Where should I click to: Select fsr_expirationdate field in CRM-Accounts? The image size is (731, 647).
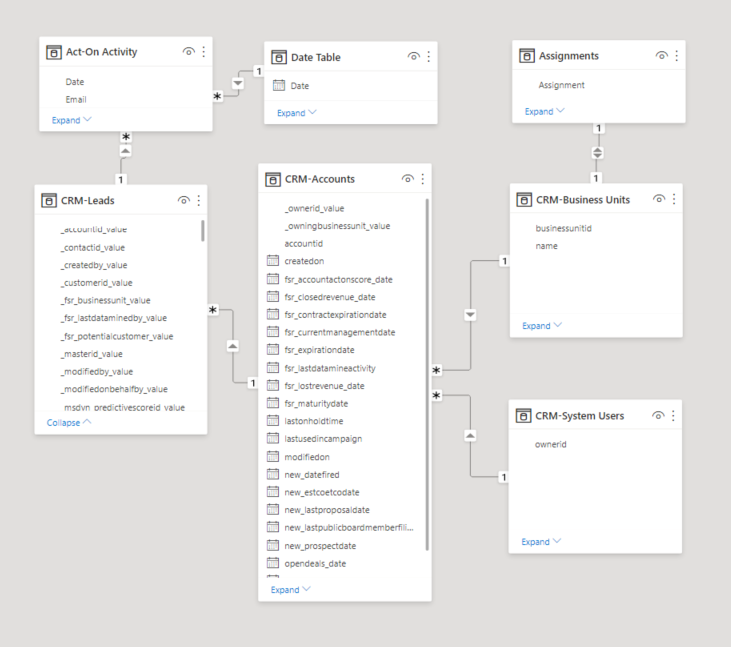coord(319,350)
